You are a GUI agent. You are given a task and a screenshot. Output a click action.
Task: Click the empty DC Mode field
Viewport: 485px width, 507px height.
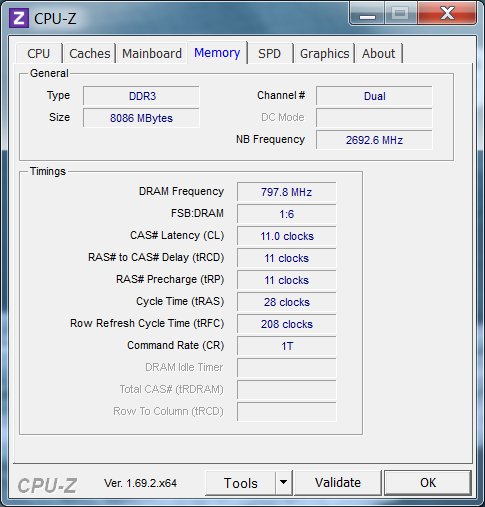pos(374,118)
